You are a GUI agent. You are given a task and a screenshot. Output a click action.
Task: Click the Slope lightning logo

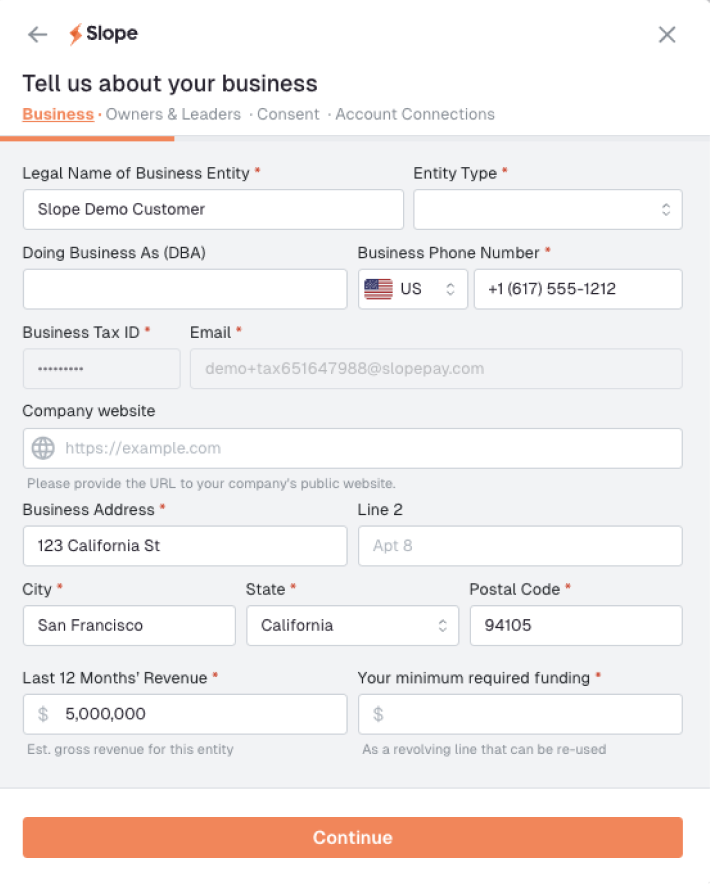pos(76,34)
